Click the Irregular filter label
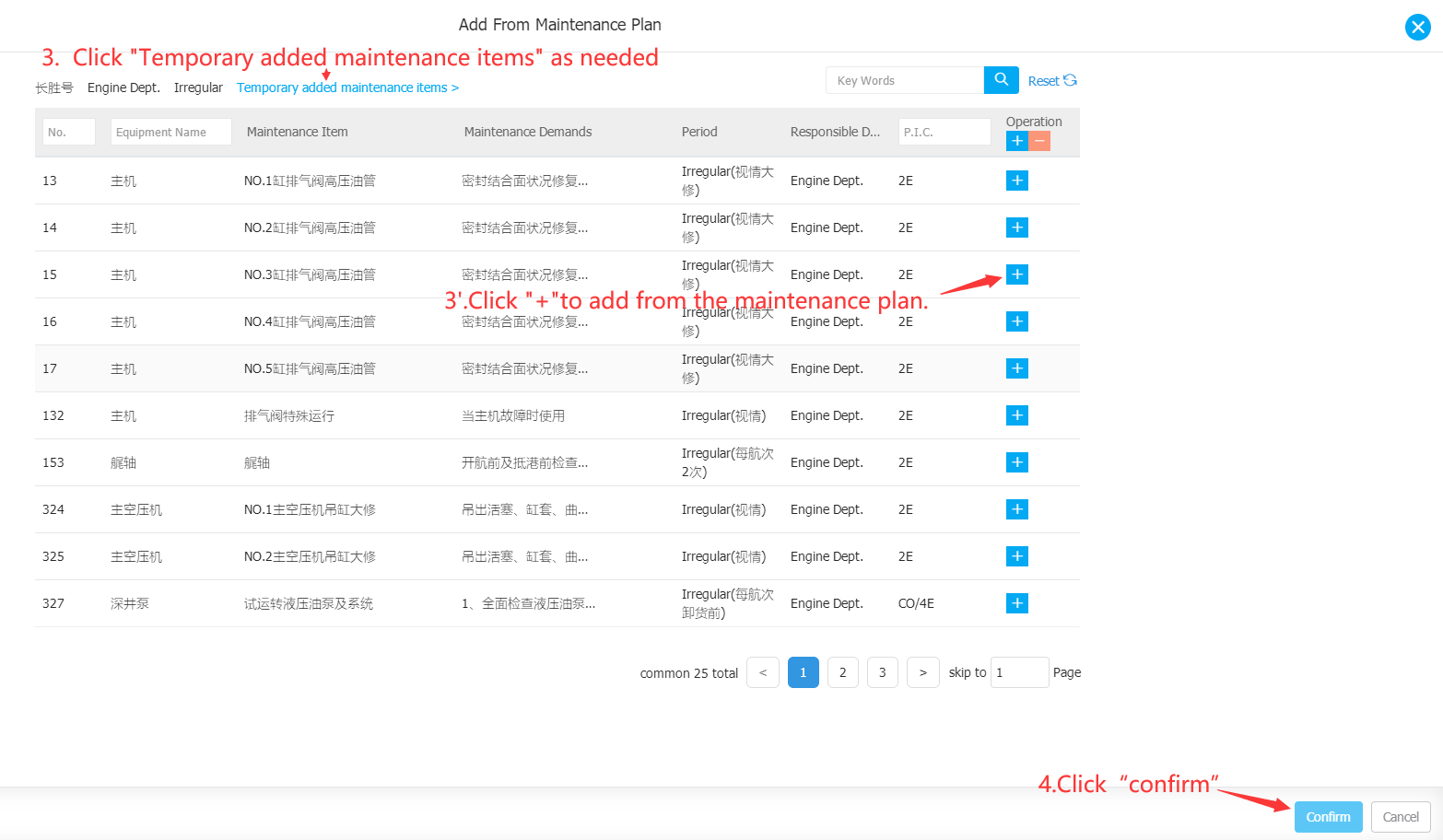The width and height of the screenshot is (1443, 840). (x=198, y=87)
